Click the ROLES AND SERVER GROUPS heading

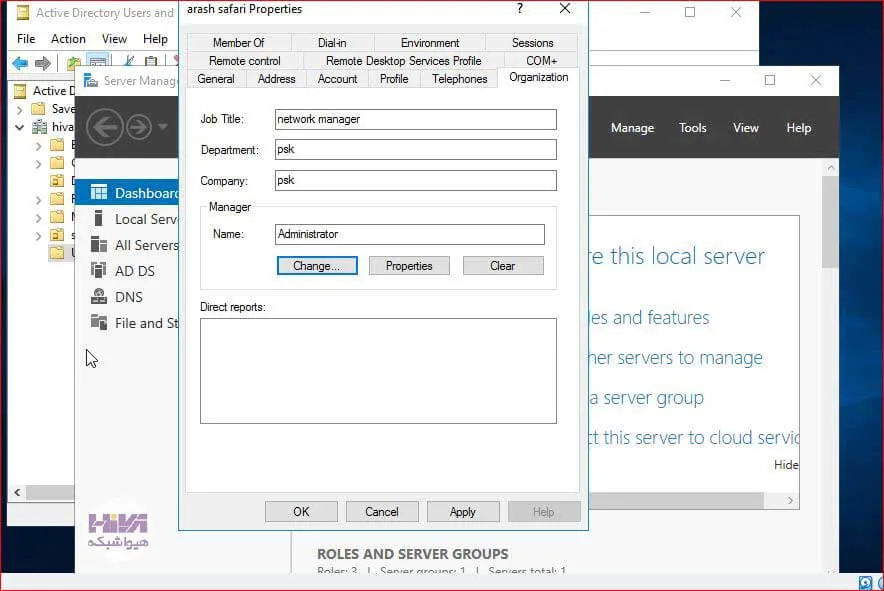[x=413, y=554]
